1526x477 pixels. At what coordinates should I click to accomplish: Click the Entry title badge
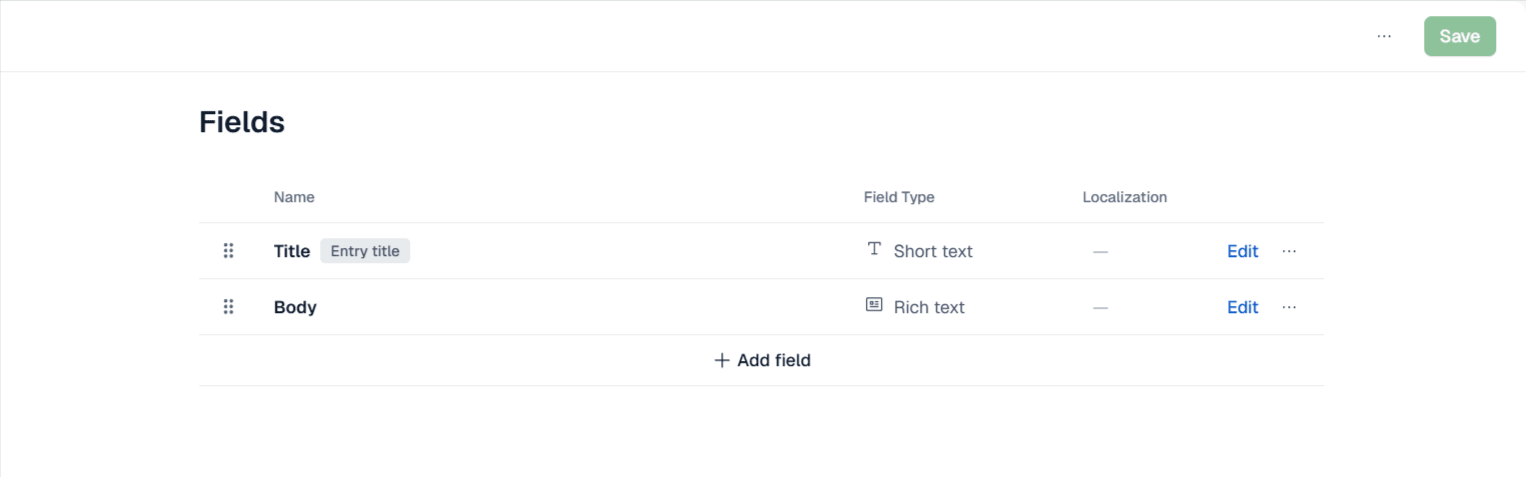[x=365, y=251]
